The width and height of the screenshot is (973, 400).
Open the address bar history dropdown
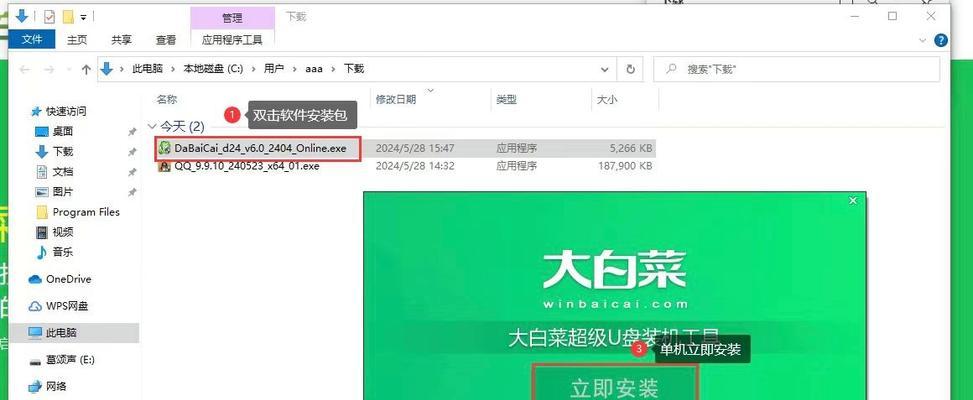point(605,69)
